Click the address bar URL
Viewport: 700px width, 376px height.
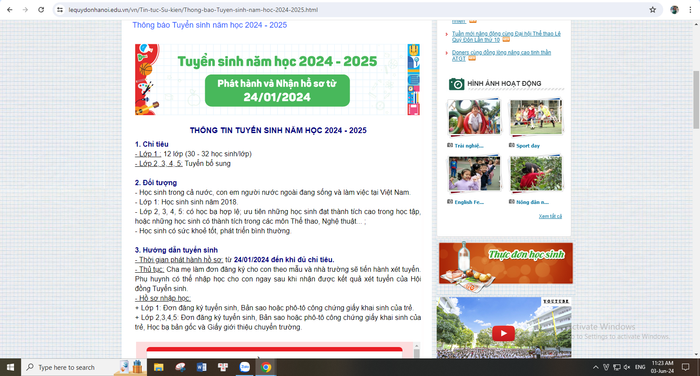coord(193,9)
